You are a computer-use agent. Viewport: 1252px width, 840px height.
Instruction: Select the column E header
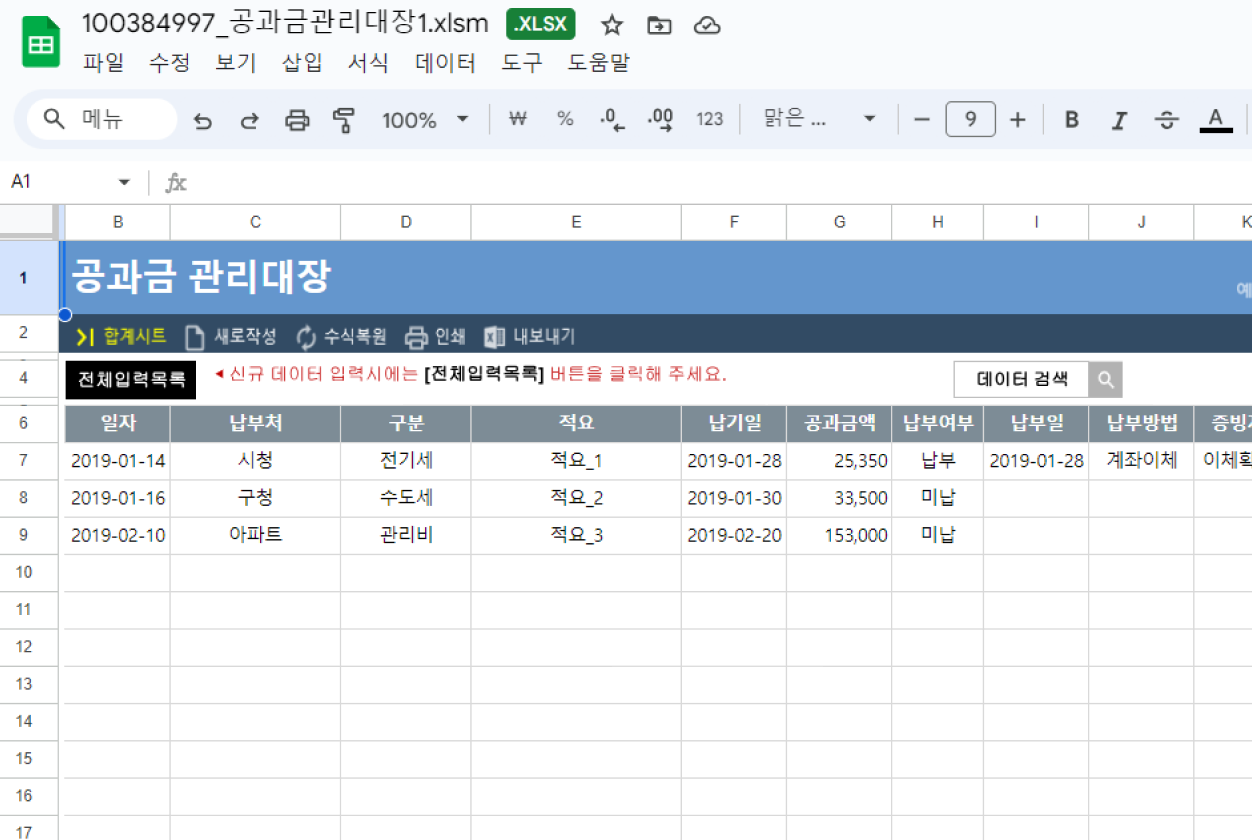(x=576, y=222)
